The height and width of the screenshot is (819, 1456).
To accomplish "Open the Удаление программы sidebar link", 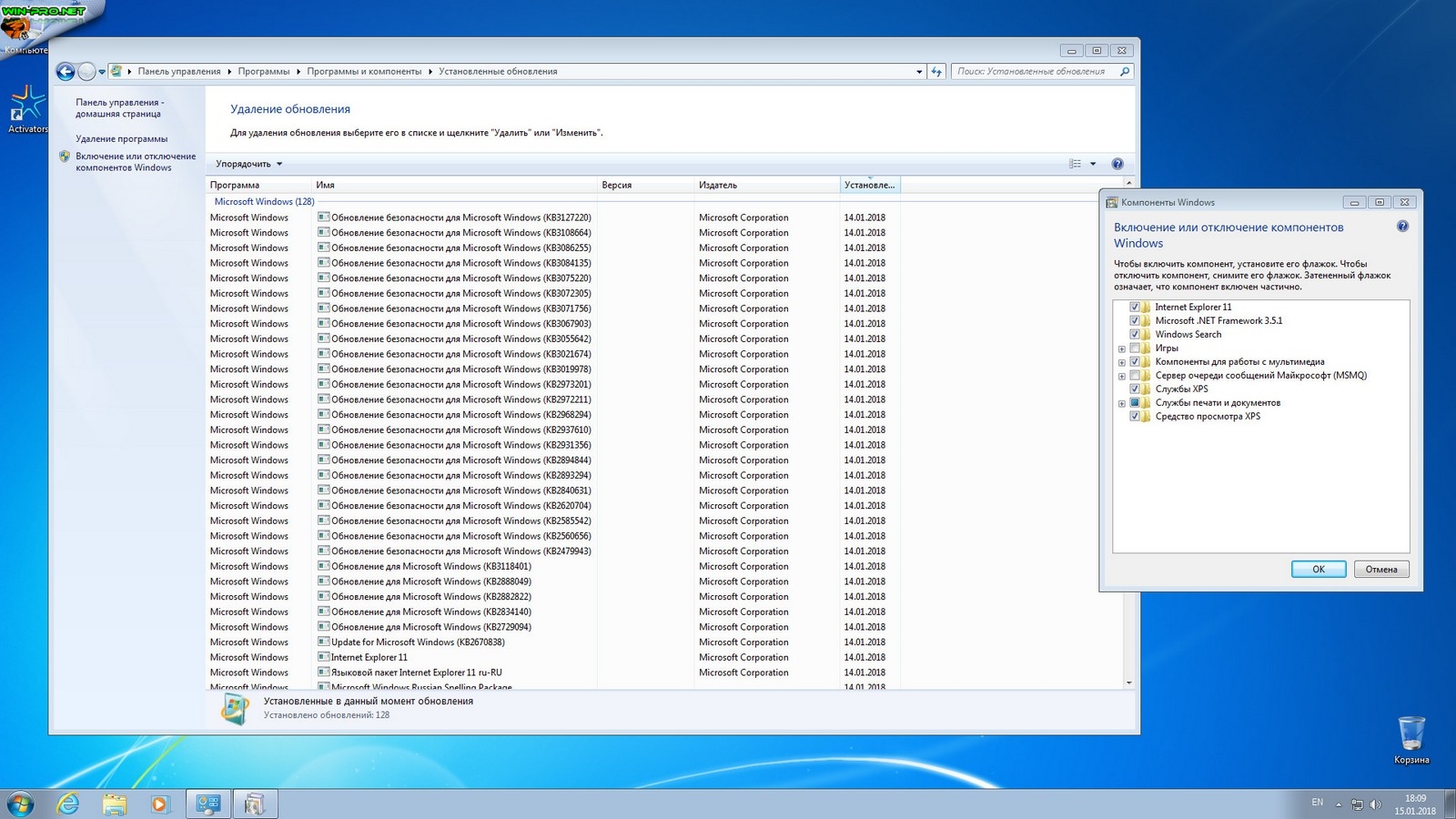I will pos(121,139).
